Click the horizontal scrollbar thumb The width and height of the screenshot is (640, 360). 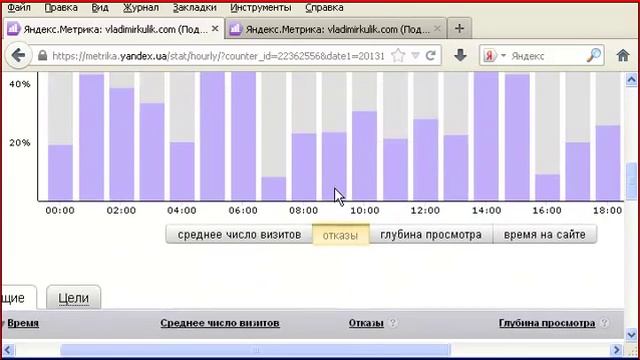coord(255,350)
